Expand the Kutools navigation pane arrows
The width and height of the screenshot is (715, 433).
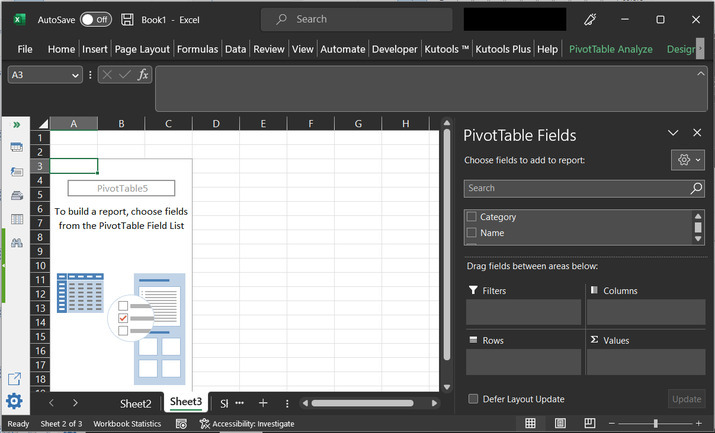[x=16, y=124]
